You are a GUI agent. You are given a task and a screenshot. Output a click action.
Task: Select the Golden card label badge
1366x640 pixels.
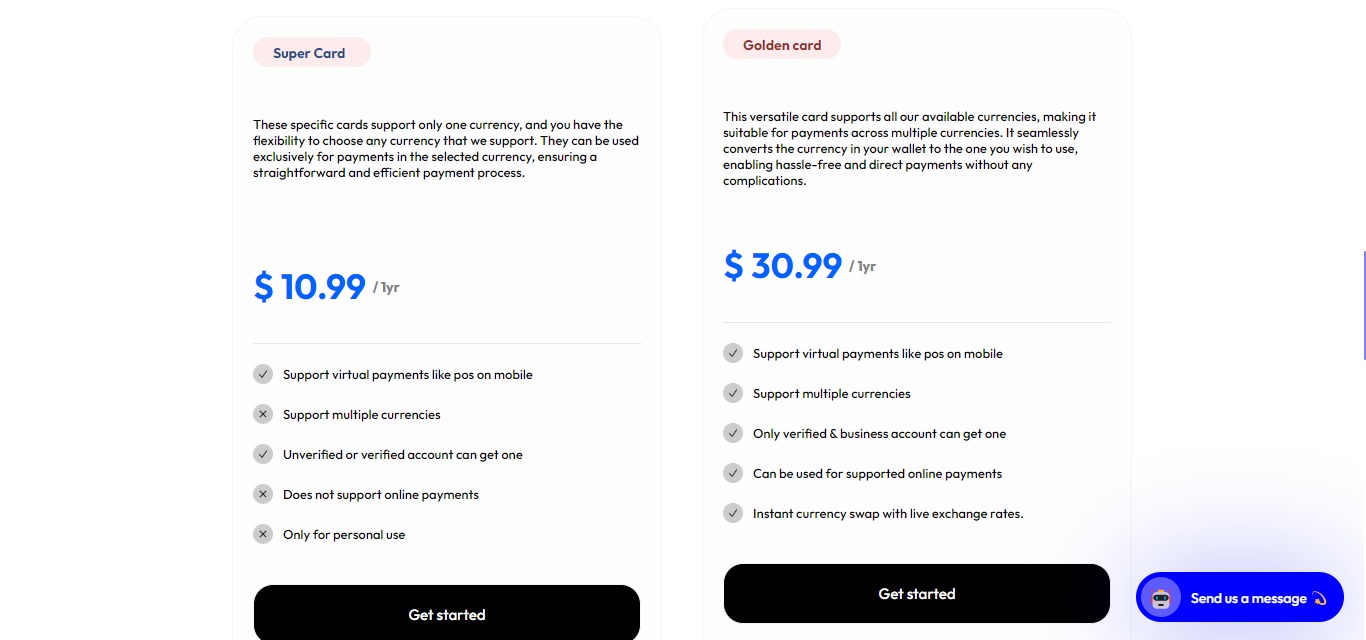point(782,45)
